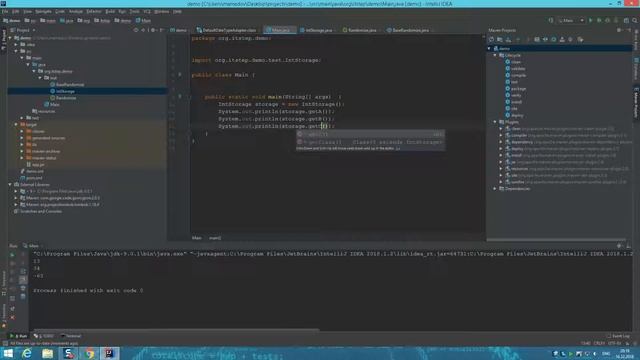Open Google Chrome from the taskbar
This screenshot has height=360, width=640.
(89, 353)
